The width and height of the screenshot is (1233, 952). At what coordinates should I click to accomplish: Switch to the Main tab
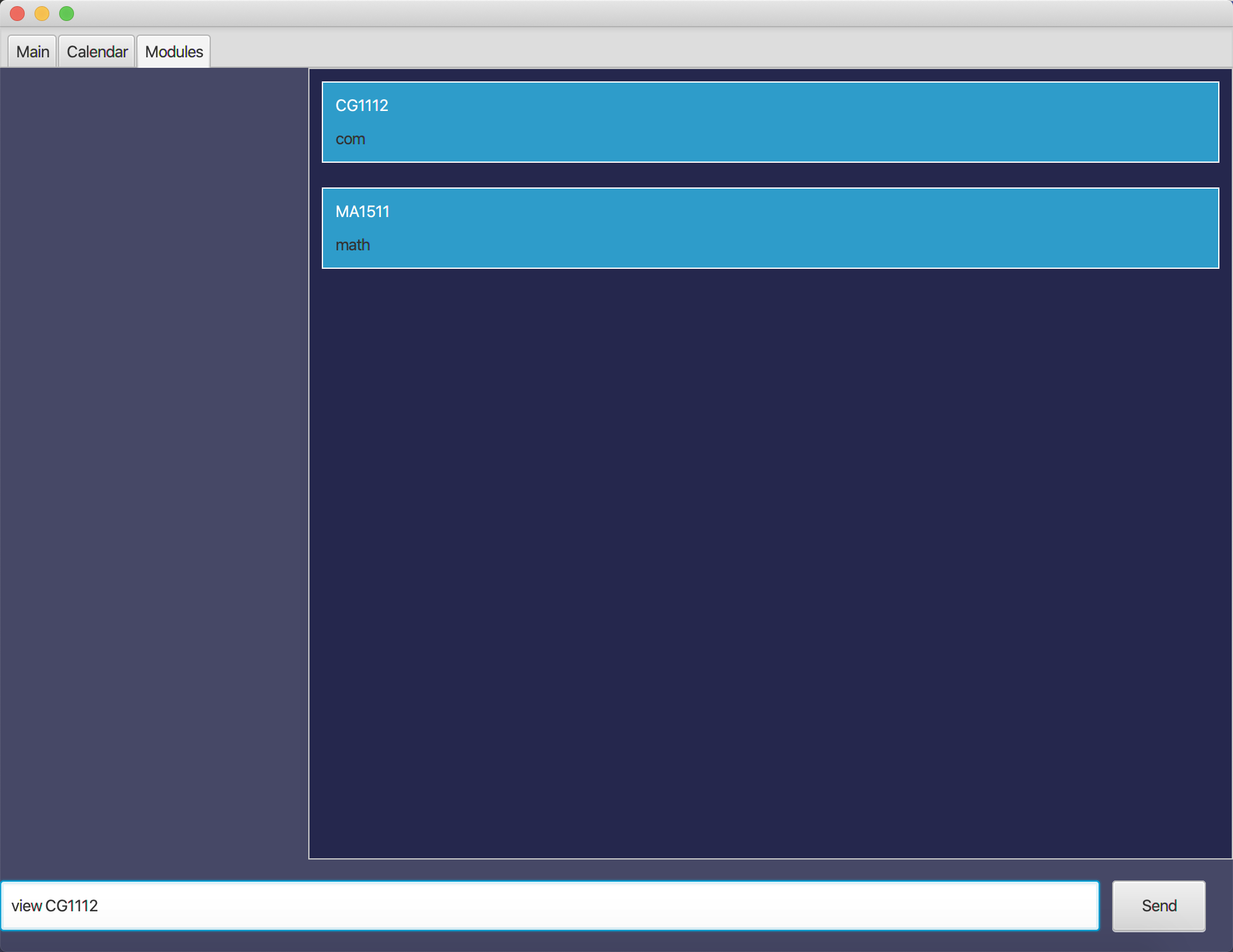pyautogui.click(x=33, y=52)
